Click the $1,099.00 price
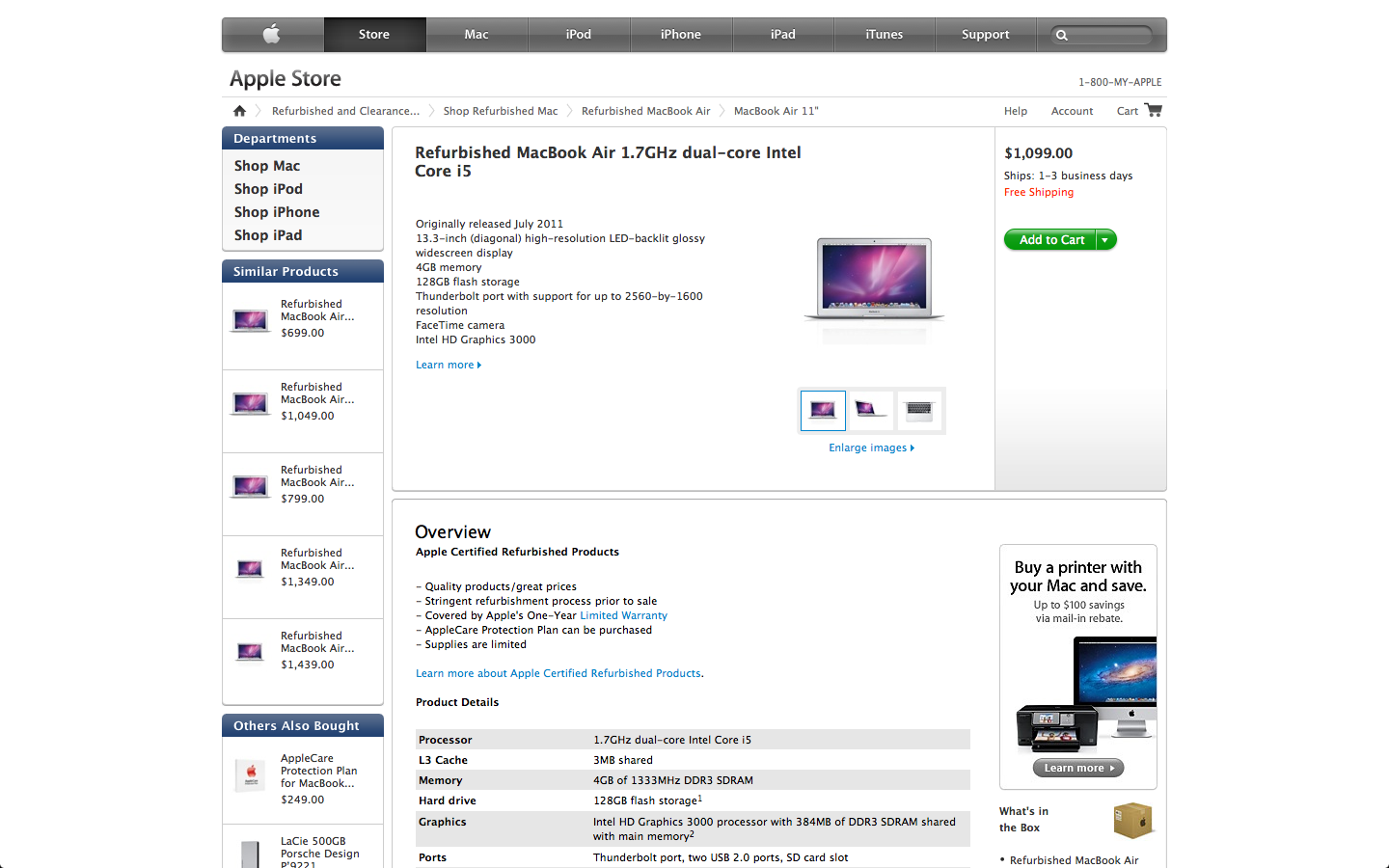 pos(1039,152)
